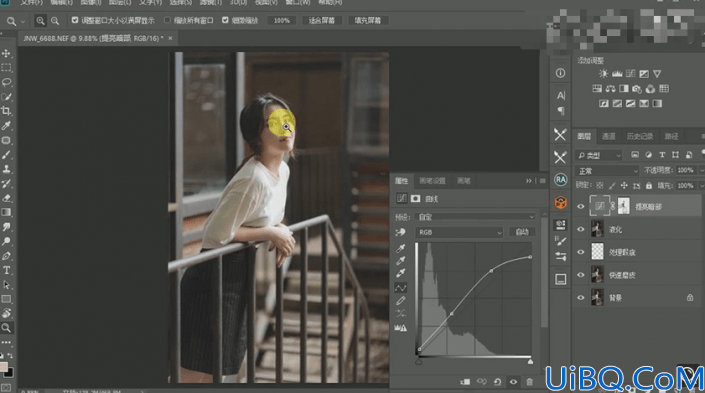This screenshot has height=393, width=705.
Task: Click the 100% zoom button
Action: tap(282, 21)
